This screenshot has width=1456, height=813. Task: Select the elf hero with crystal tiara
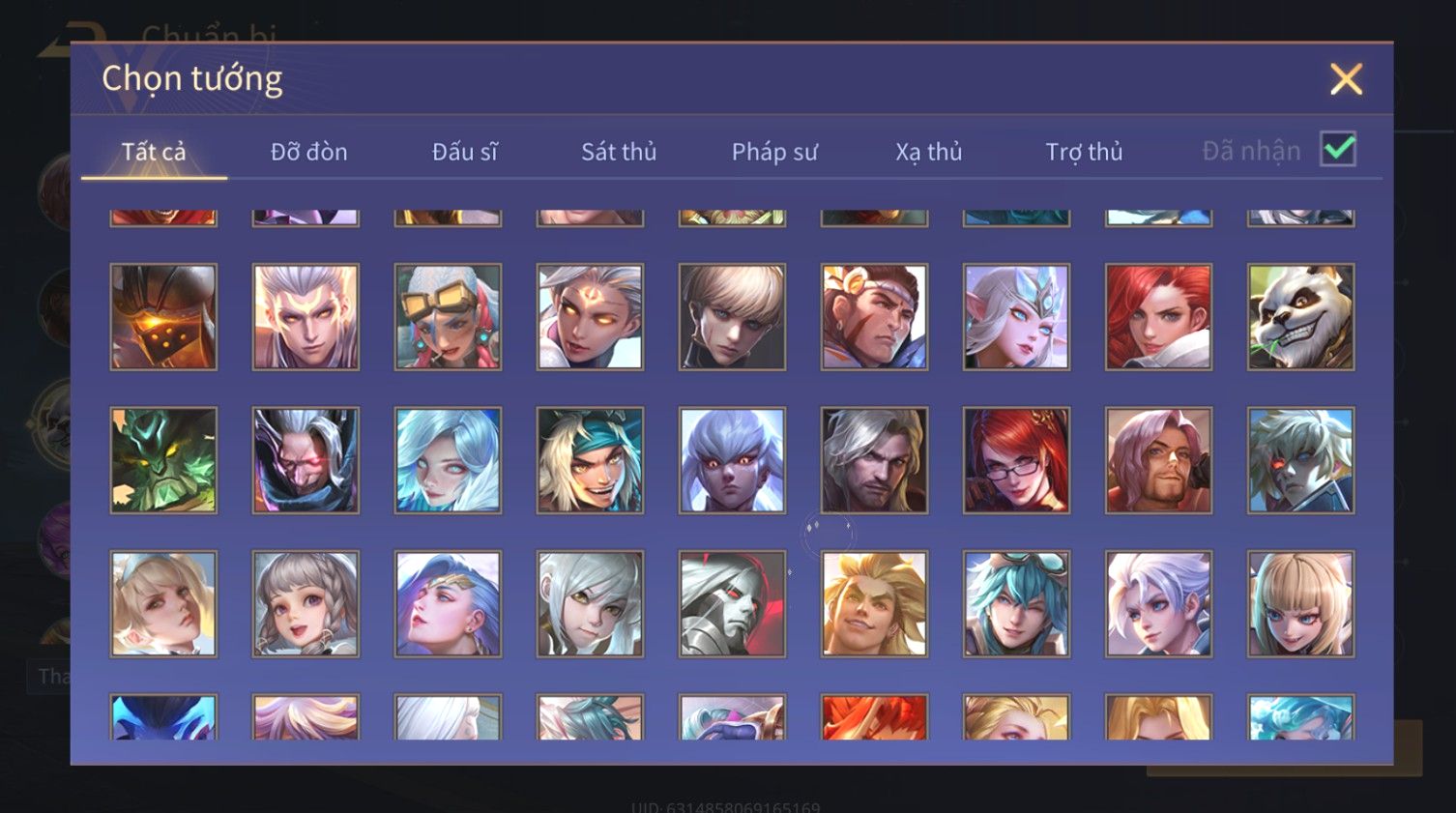click(x=1016, y=317)
